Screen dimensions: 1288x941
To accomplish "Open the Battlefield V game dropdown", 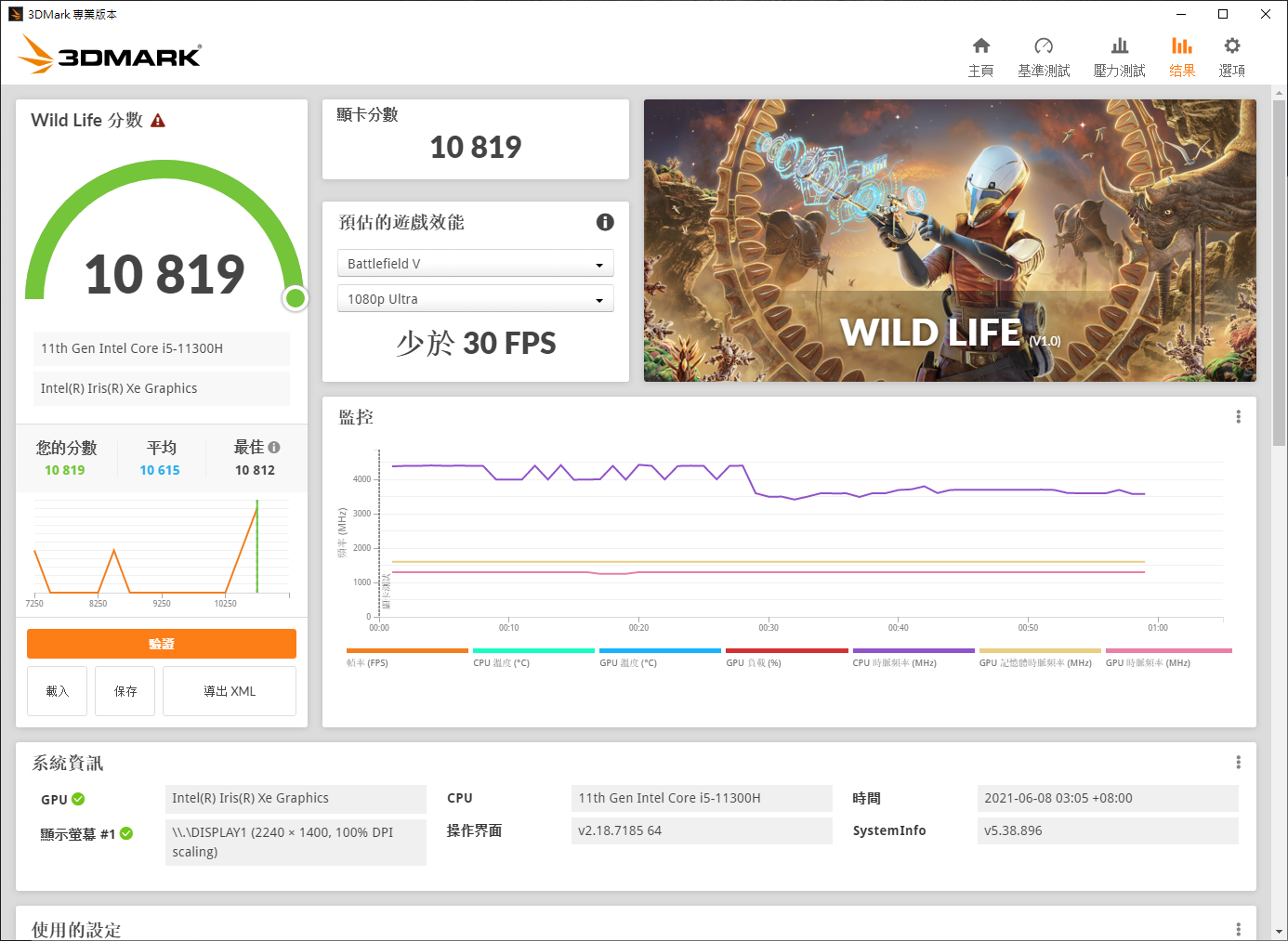I will point(475,264).
